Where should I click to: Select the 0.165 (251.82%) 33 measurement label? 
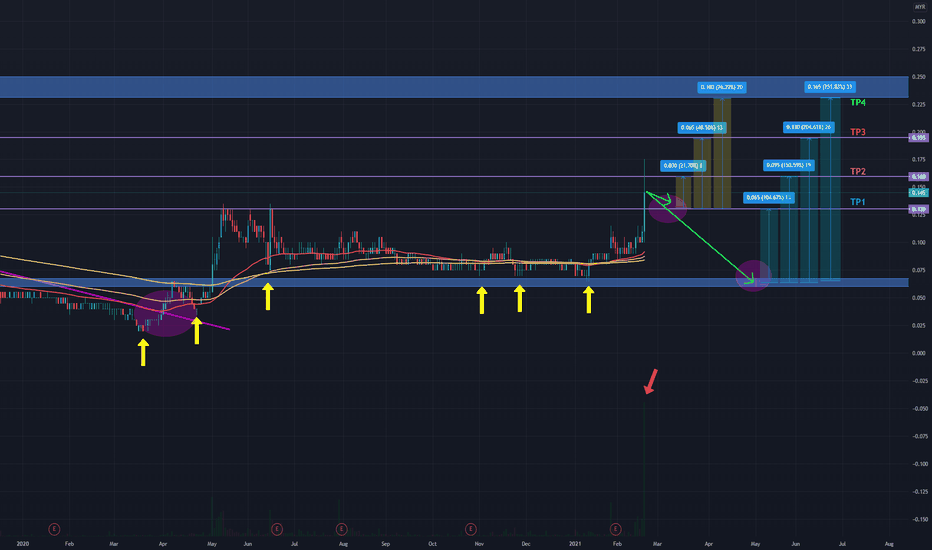830,87
